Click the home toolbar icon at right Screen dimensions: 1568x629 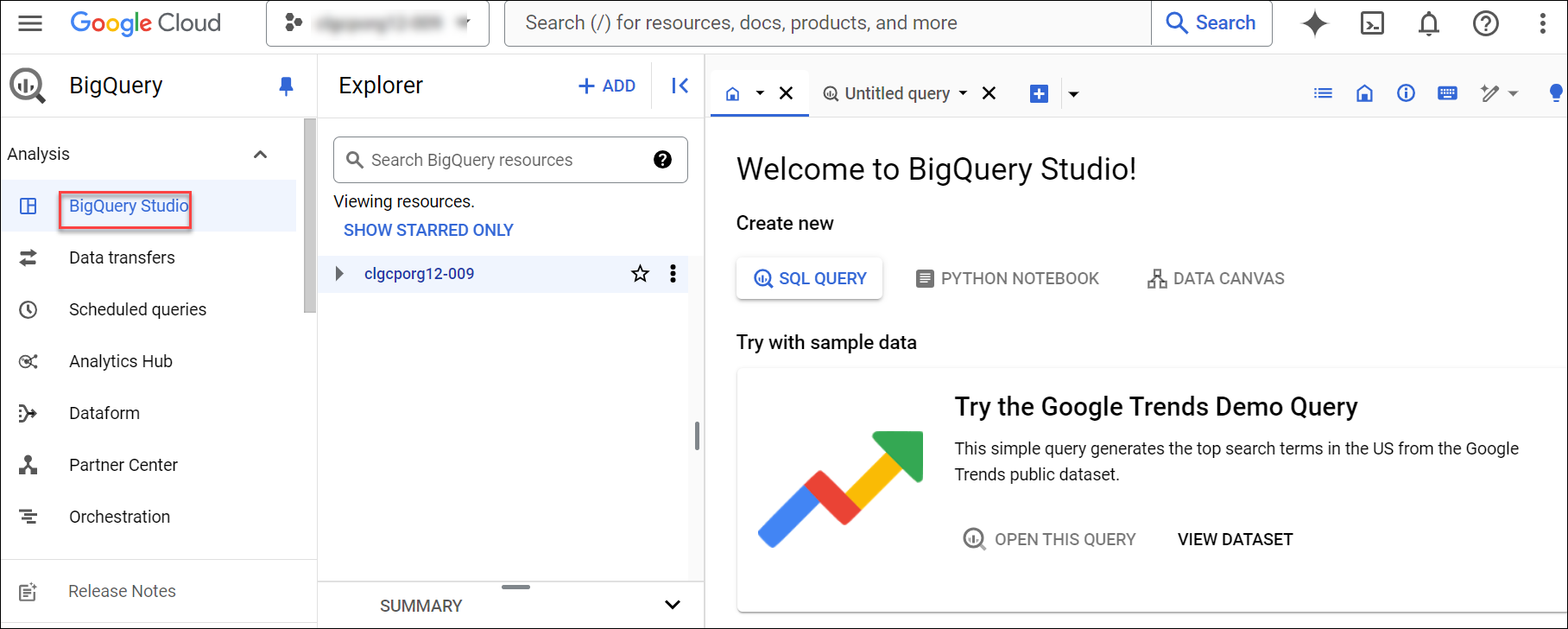pos(1364,93)
